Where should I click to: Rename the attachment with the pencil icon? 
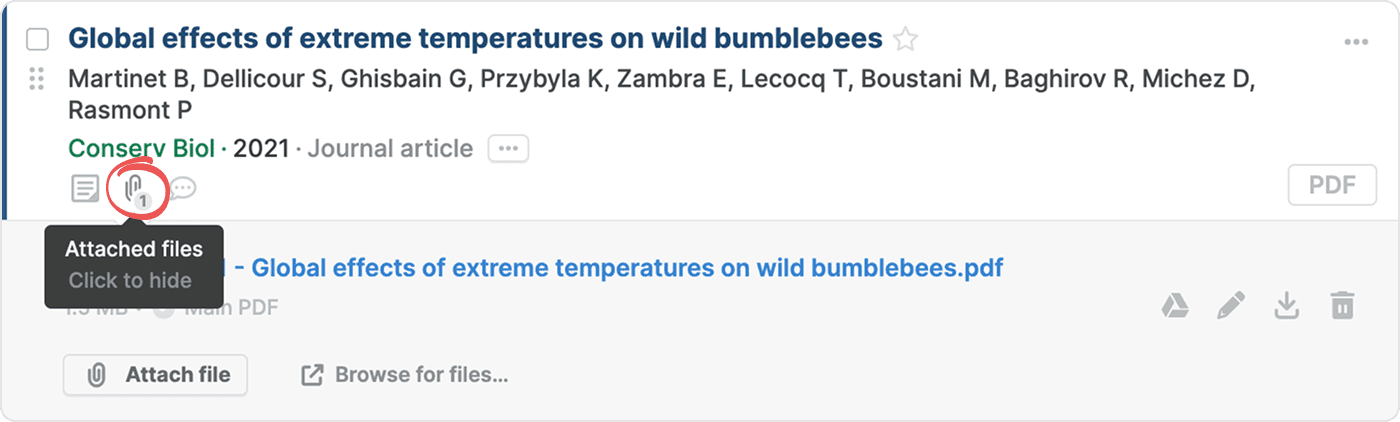1230,306
